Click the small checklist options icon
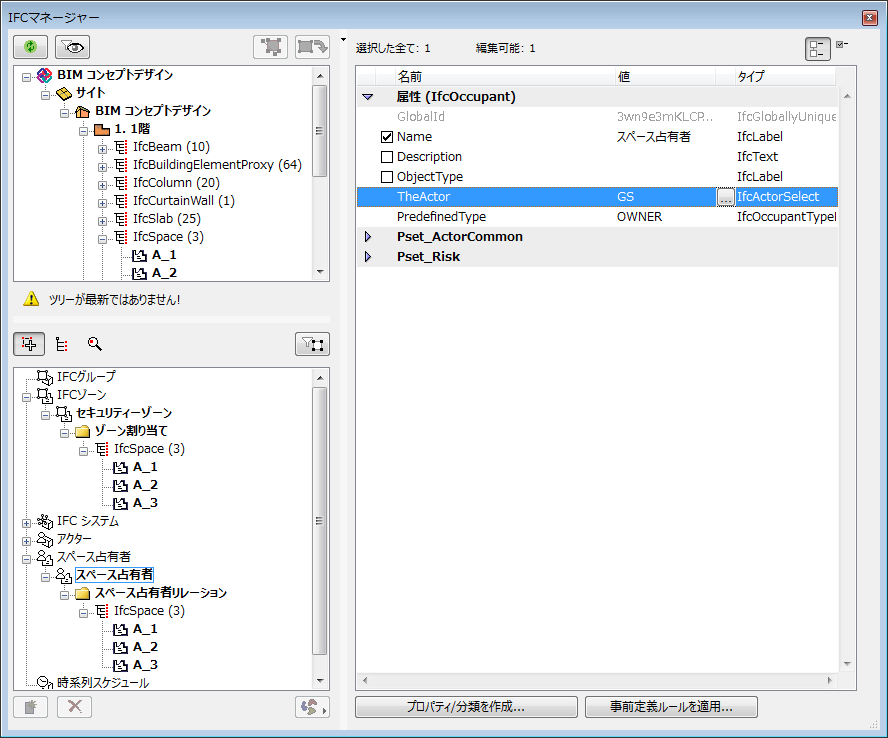This screenshot has width=888, height=738. [842, 44]
